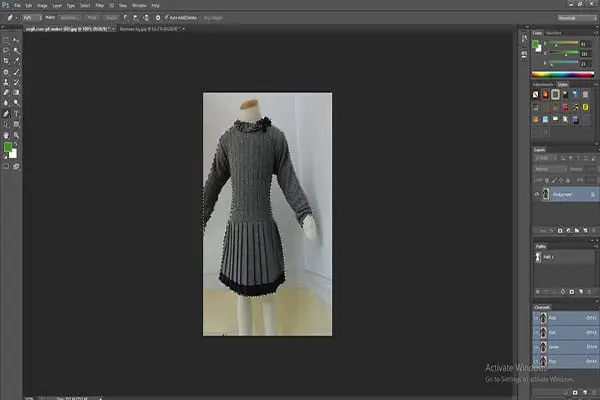Switch to the Swatches panel tab
Viewport: 600px width, 400px height.
tap(555, 32)
